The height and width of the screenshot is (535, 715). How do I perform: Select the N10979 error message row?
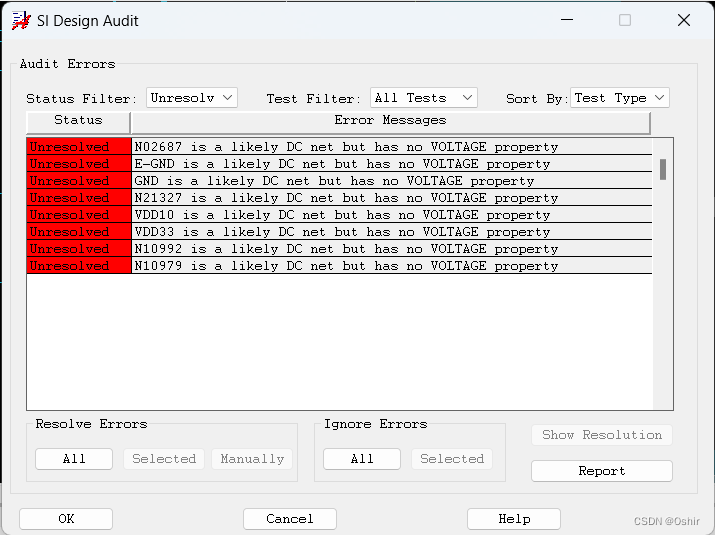click(x=346, y=266)
